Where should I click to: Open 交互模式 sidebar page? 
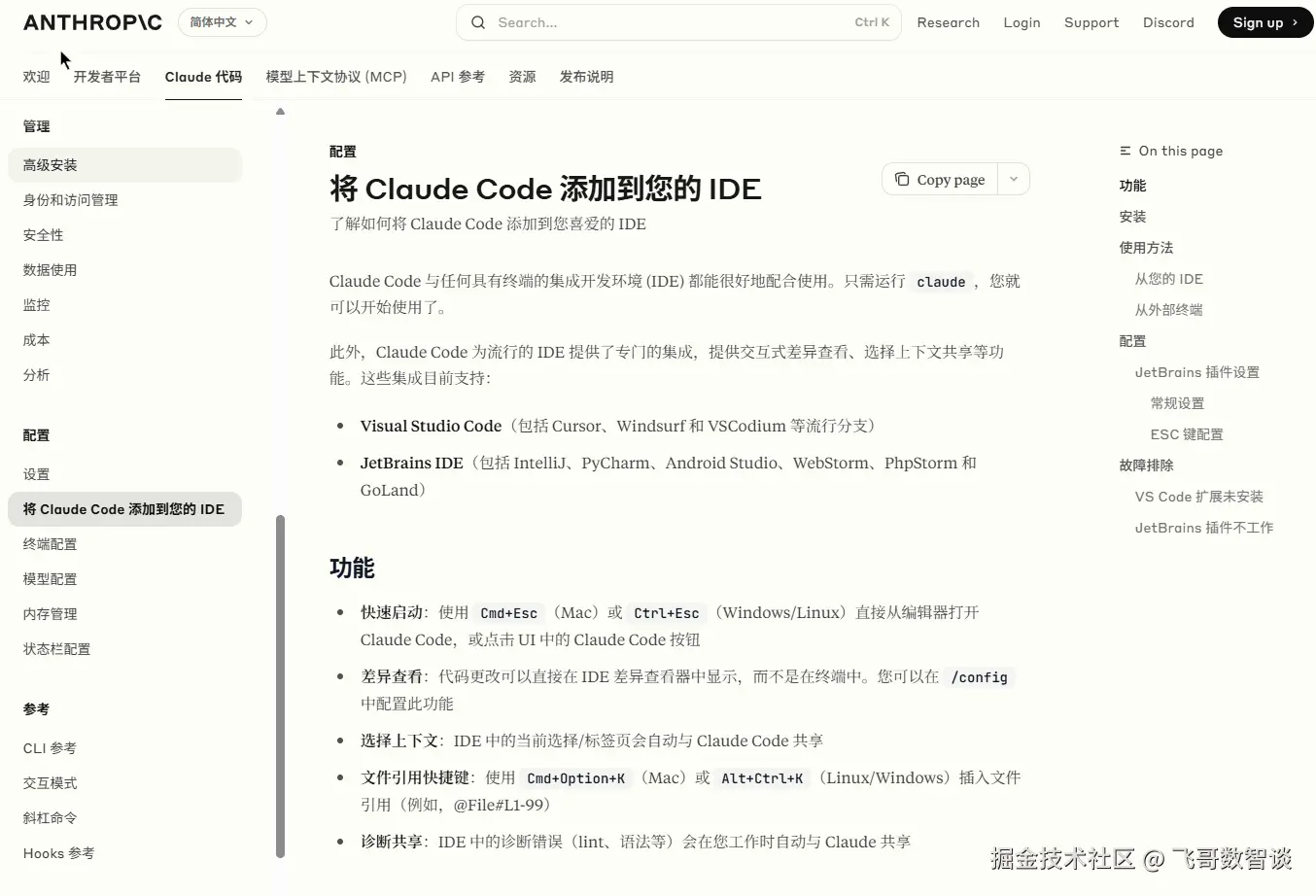[124, 783]
